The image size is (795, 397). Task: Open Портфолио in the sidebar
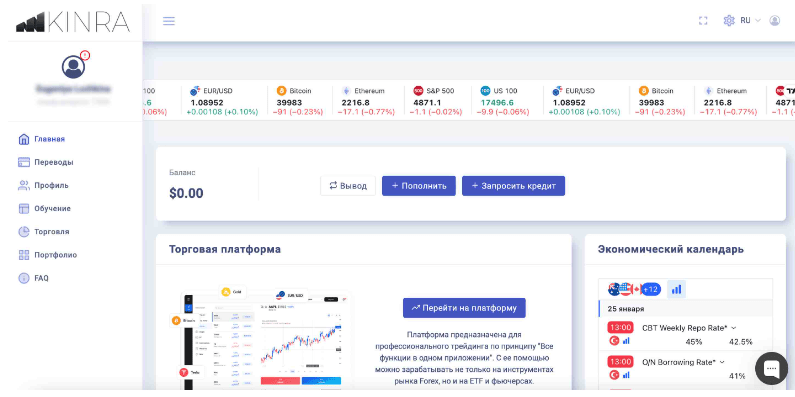56,255
